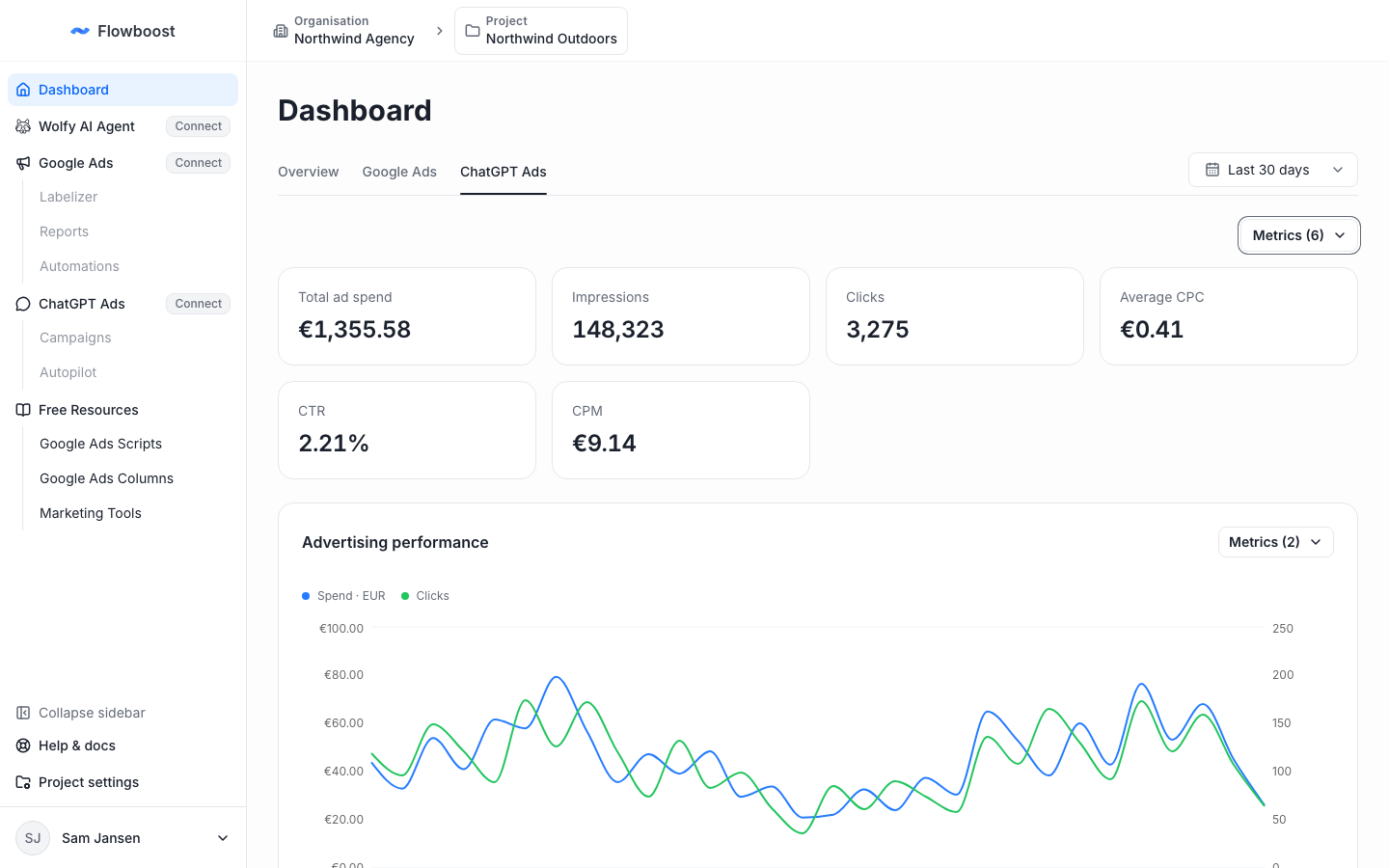1389x868 pixels.
Task: Open Google Ads Scripts link
Action: point(100,444)
